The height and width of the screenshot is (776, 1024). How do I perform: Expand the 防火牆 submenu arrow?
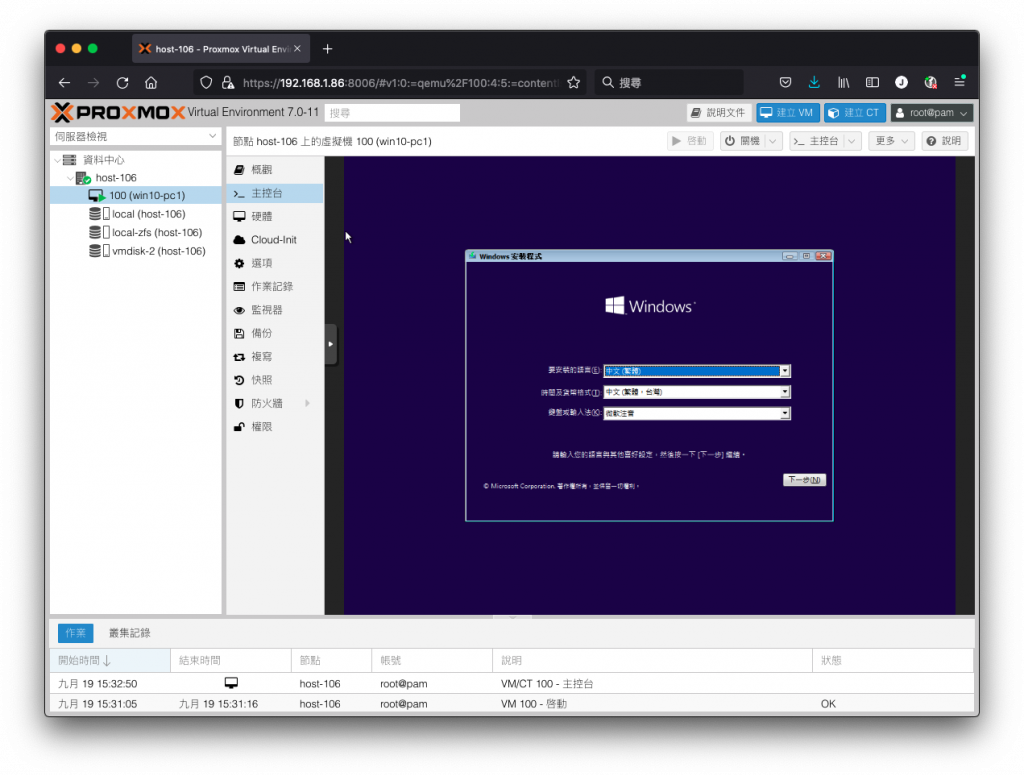coord(307,404)
